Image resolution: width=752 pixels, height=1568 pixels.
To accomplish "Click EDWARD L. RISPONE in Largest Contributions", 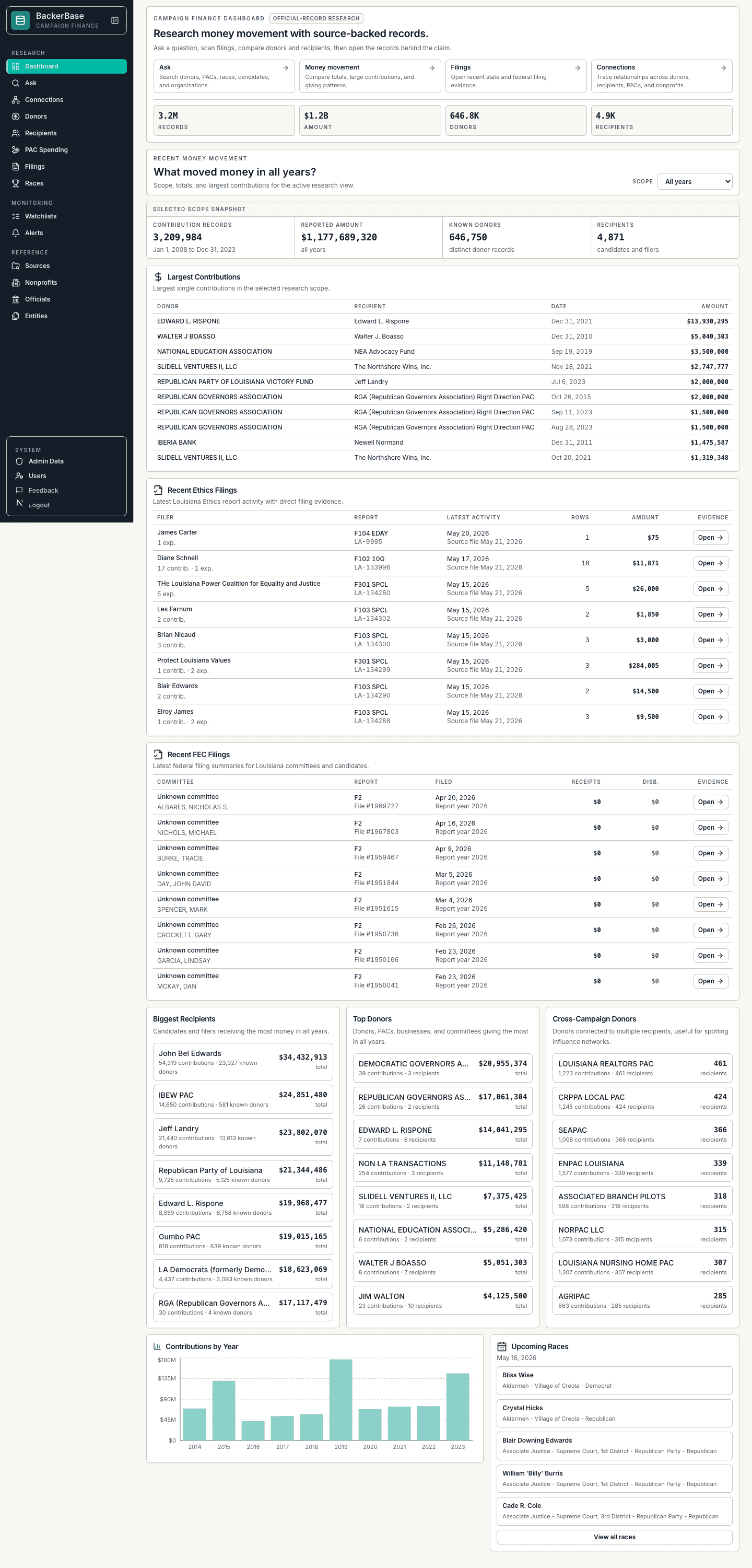I will point(189,321).
